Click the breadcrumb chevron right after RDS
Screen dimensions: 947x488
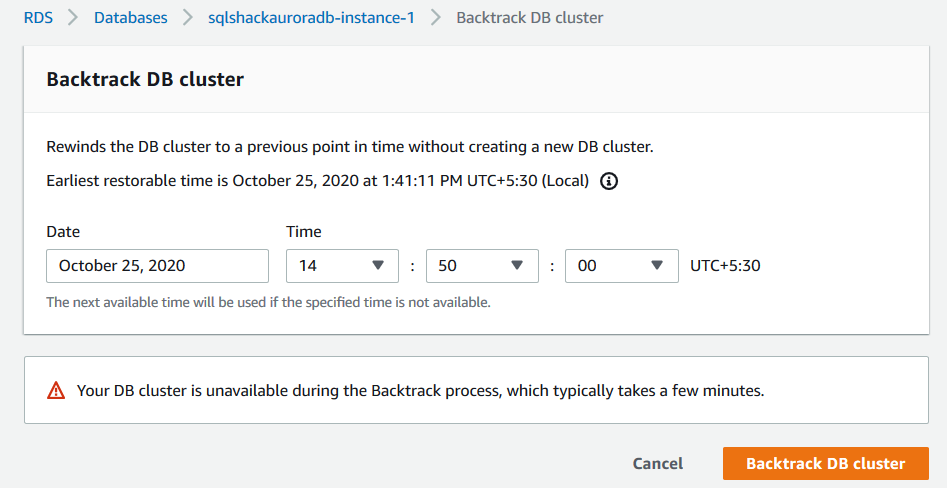72,18
